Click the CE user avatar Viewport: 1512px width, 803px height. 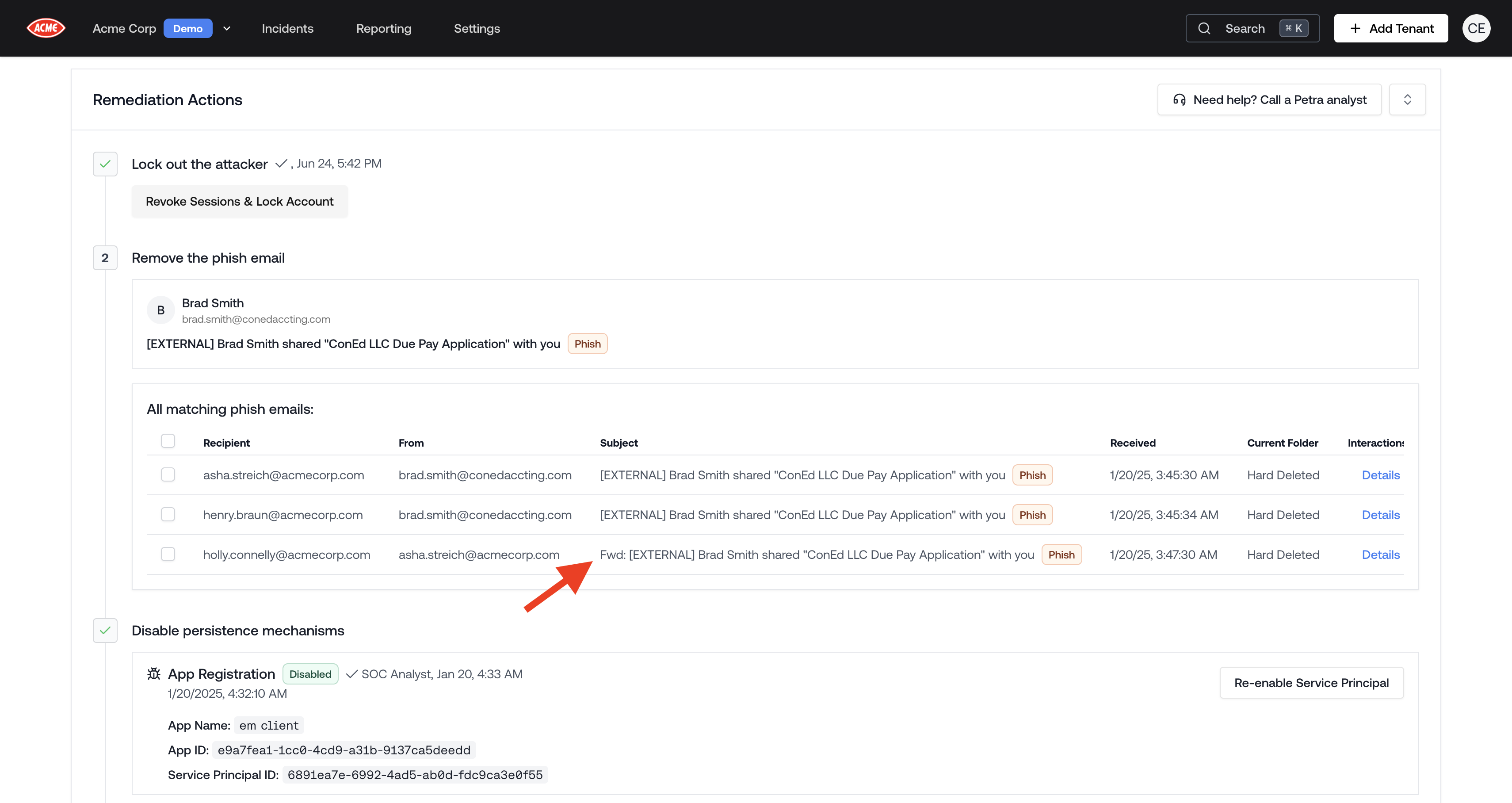[x=1476, y=28]
